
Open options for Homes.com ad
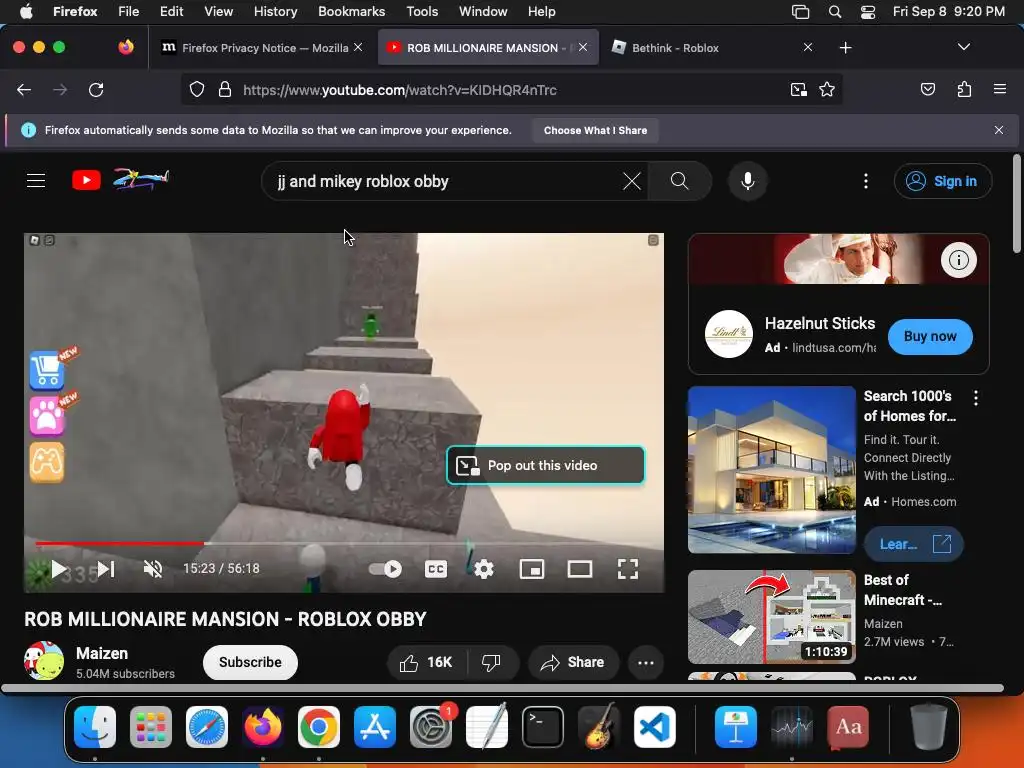click(x=976, y=398)
